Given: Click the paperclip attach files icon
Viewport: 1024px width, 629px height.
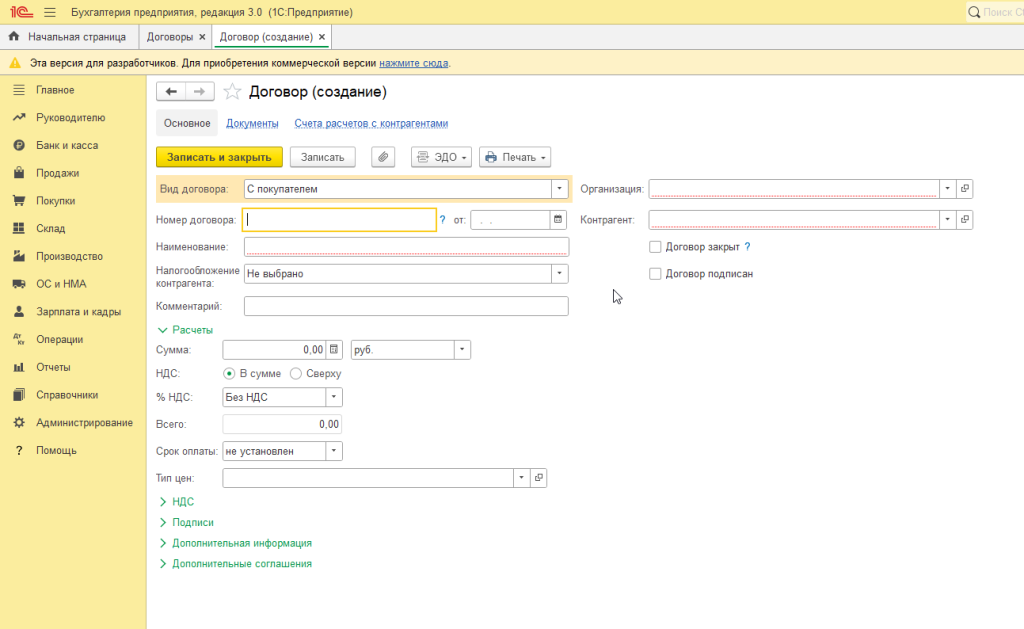Looking at the screenshot, I should (383, 157).
